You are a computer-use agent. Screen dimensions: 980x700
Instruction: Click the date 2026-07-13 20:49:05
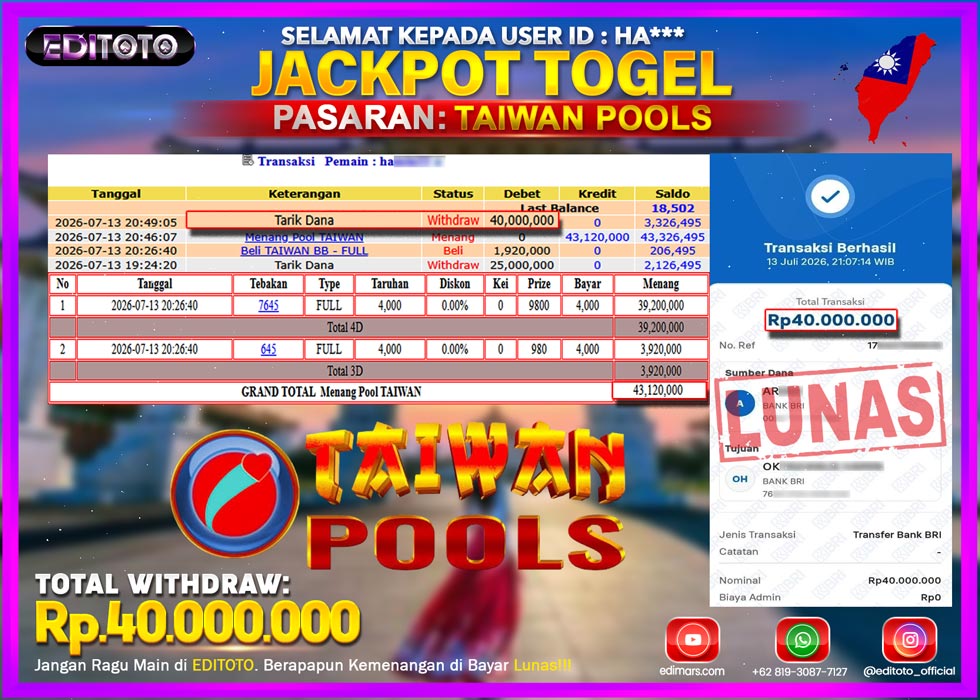pyautogui.click(x=116, y=222)
